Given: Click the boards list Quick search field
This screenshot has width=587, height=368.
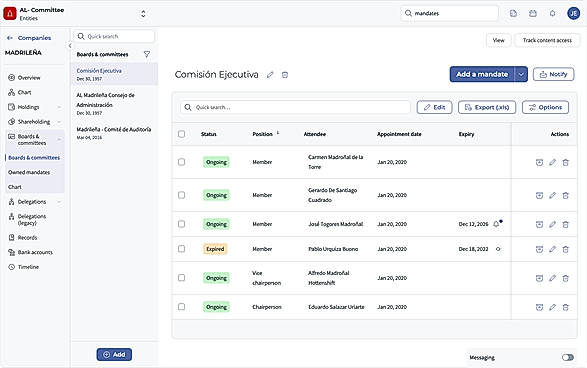Looking at the screenshot, I should [114, 36].
